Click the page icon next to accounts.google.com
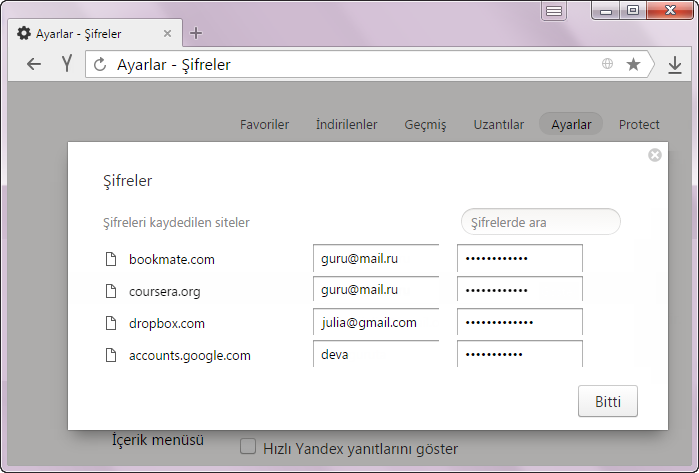 111,355
